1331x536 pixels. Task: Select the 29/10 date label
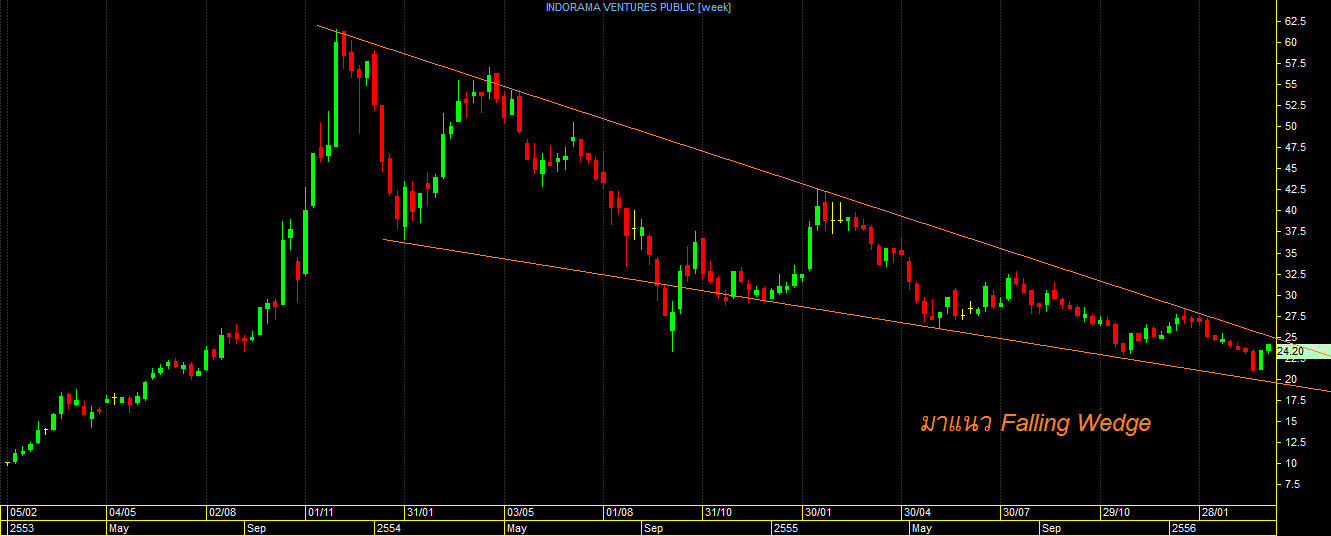[x=1116, y=512]
